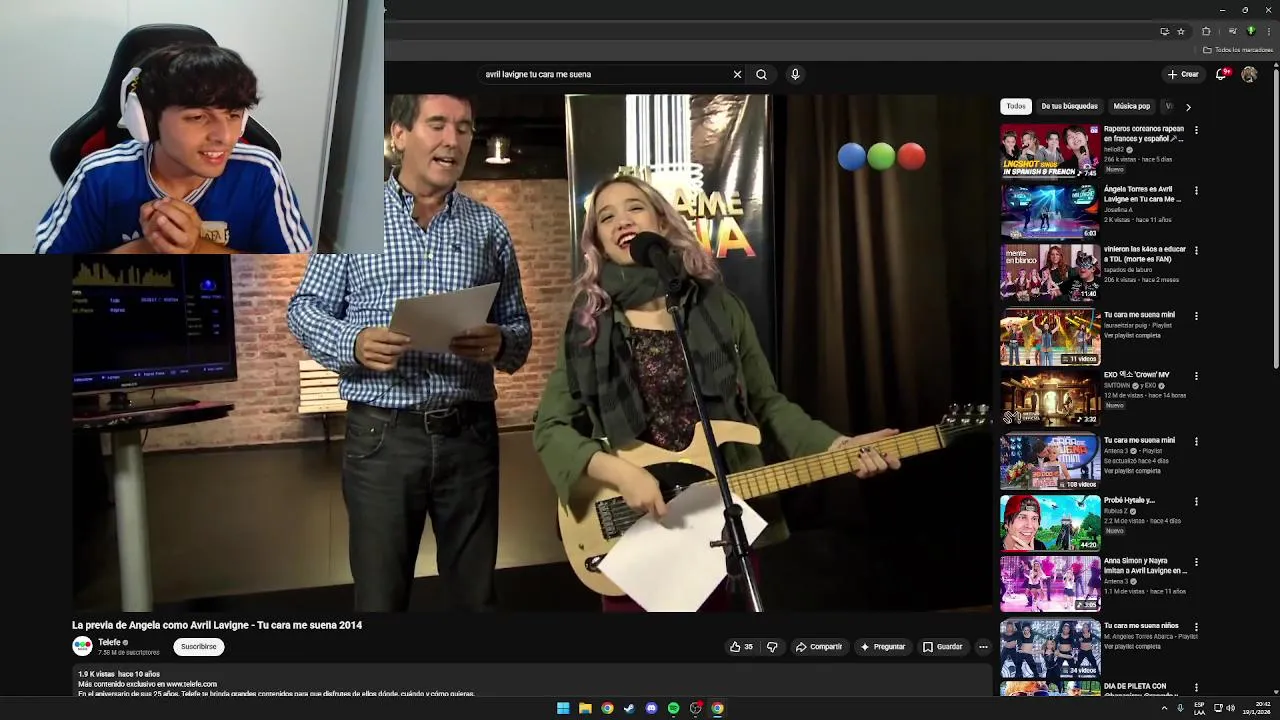Viewport: 1280px width, 720px height.
Task: Click the search magnifier button
Action: pos(761,74)
